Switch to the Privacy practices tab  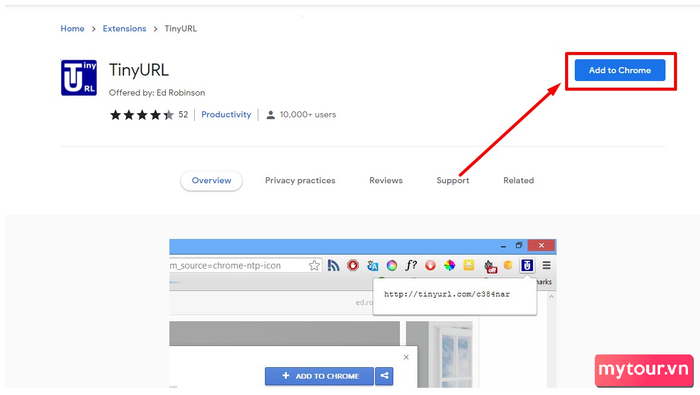click(300, 181)
